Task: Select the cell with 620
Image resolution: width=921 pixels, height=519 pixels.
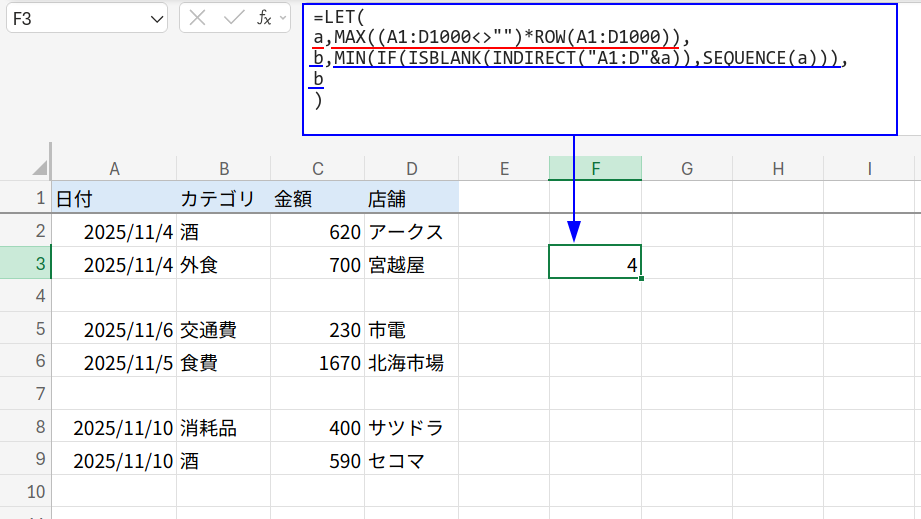Action: click(318, 231)
